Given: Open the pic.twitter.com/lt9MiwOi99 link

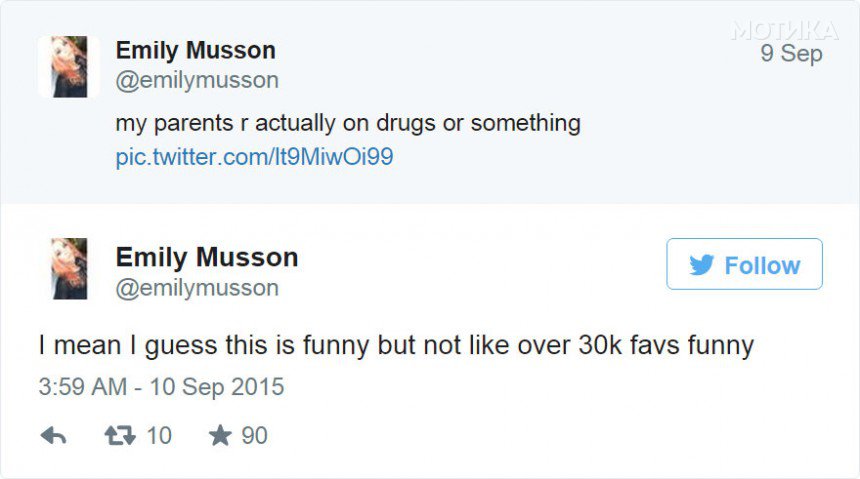Looking at the screenshot, I should [254, 157].
